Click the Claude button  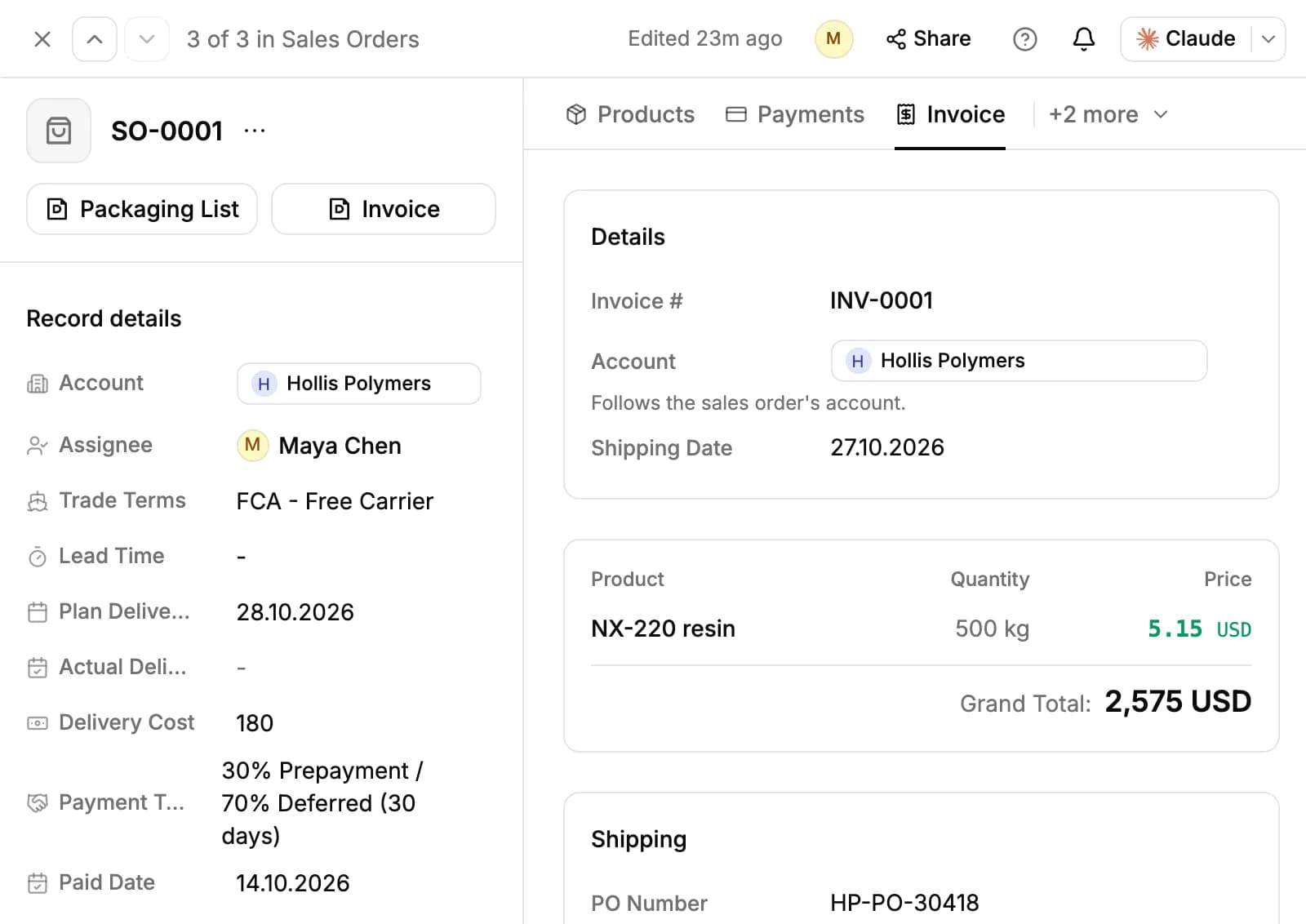coord(1185,39)
